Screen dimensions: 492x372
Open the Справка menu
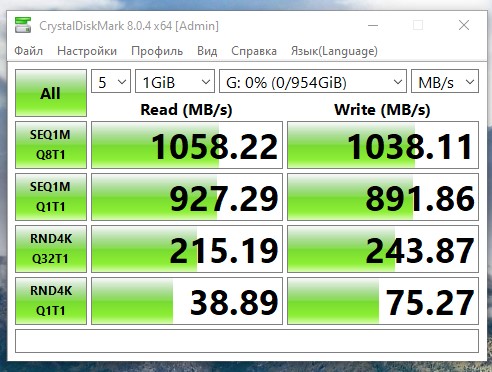pyautogui.click(x=254, y=51)
